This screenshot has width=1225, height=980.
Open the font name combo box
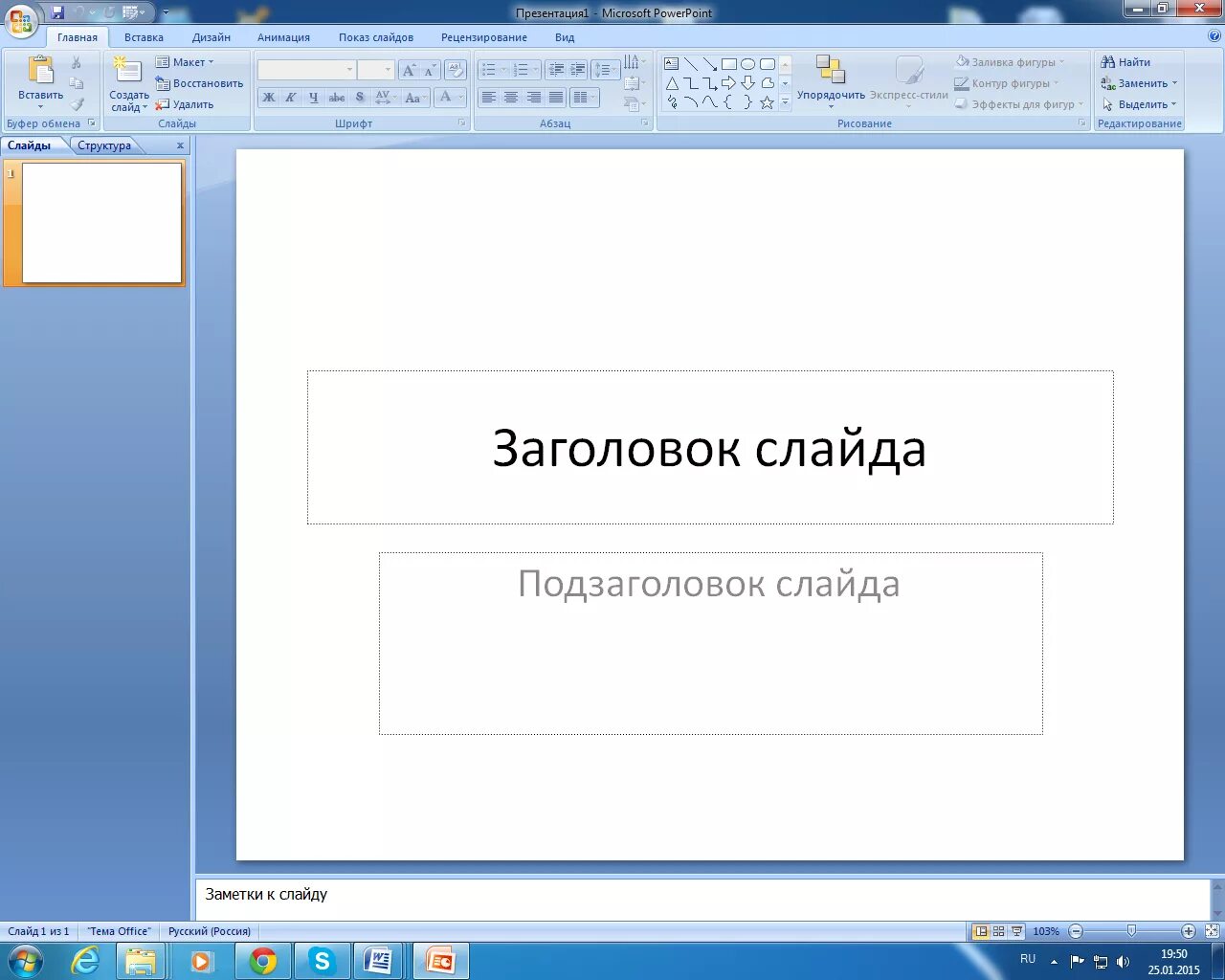click(x=306, y=70)
